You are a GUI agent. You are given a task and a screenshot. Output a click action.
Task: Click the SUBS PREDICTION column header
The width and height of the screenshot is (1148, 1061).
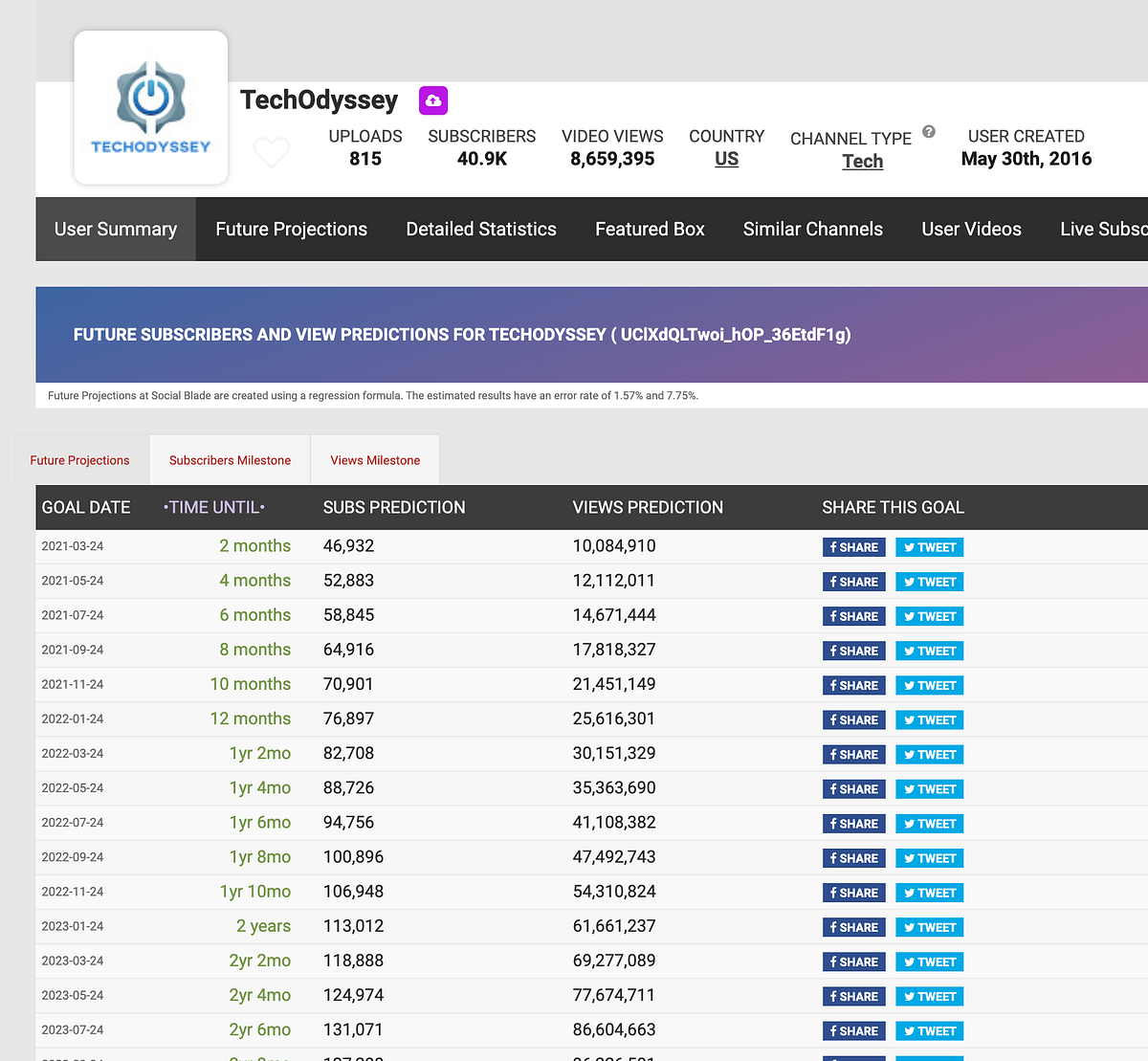click(x=394, y=507)
